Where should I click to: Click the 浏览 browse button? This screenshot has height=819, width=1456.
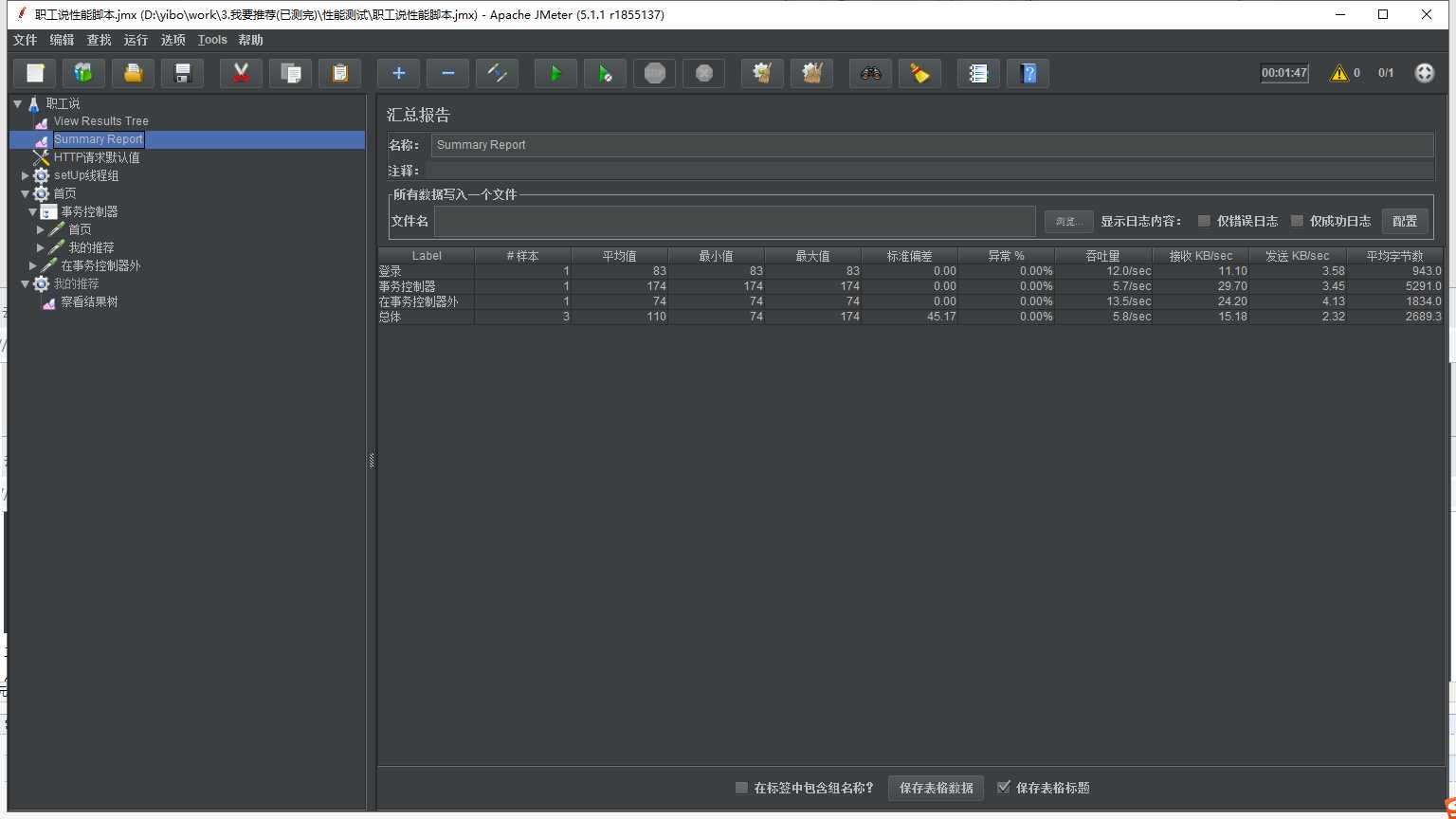click(x=1069, y=221)
